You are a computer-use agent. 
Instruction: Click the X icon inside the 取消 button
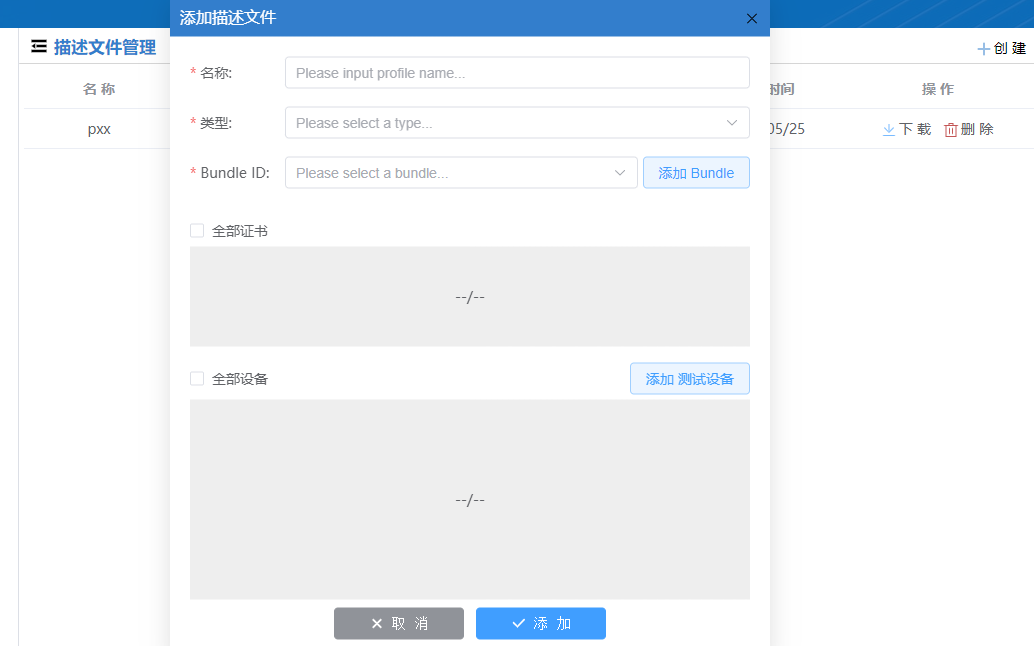tap(378, 623)
